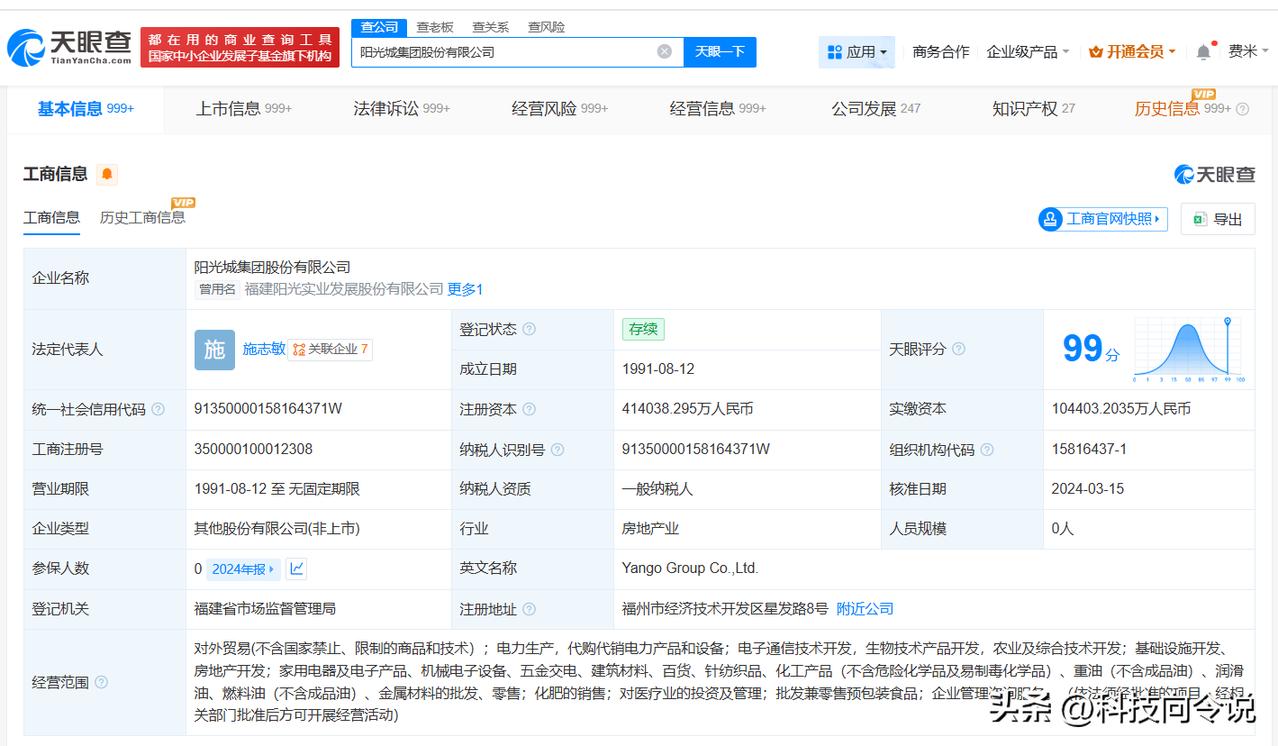
Task: Switch to the 经营信息 tab
Action: coord(717,109)
